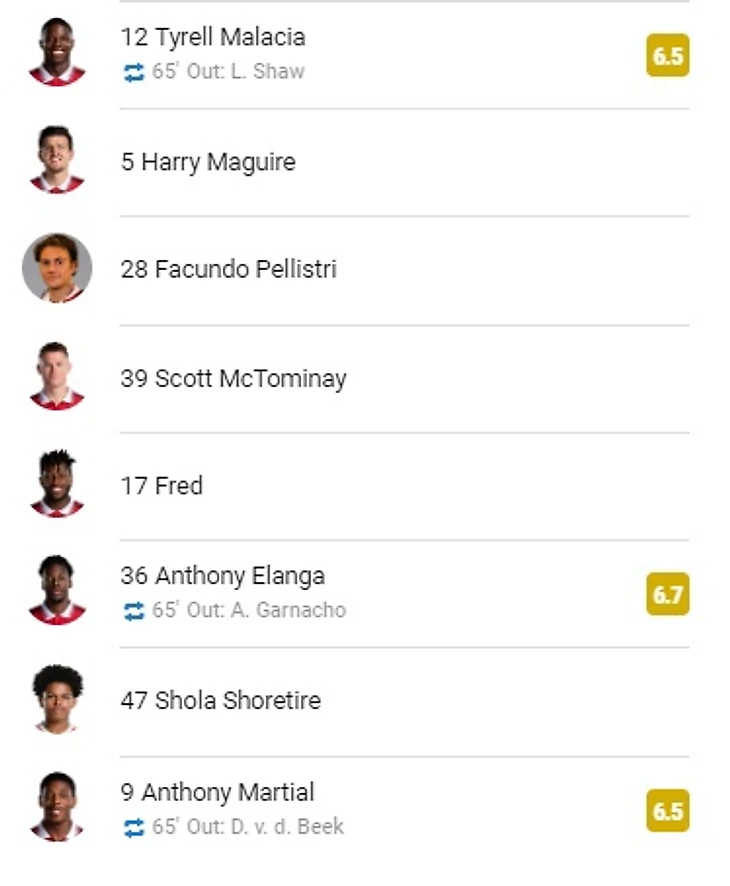Click Anthony Elanga's 6.7 rating badge

coord(667,595)
